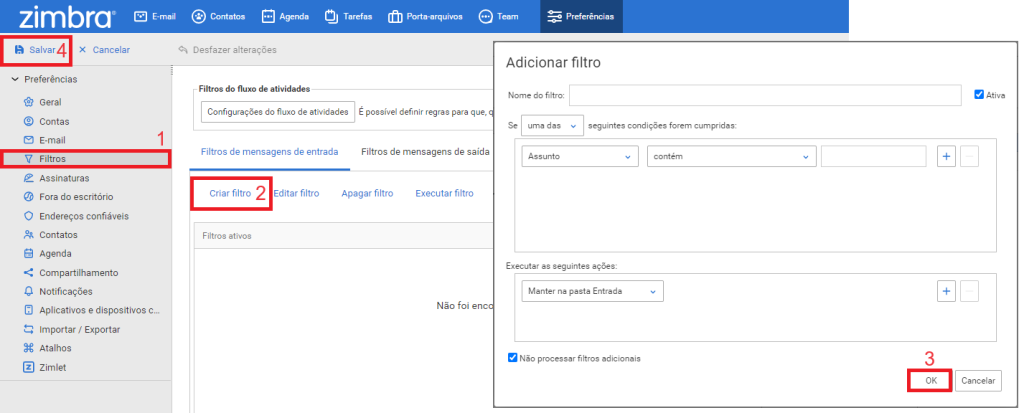
Task: Open Zimlet settings
Action: pyautogui.click(x=52, y=367)
